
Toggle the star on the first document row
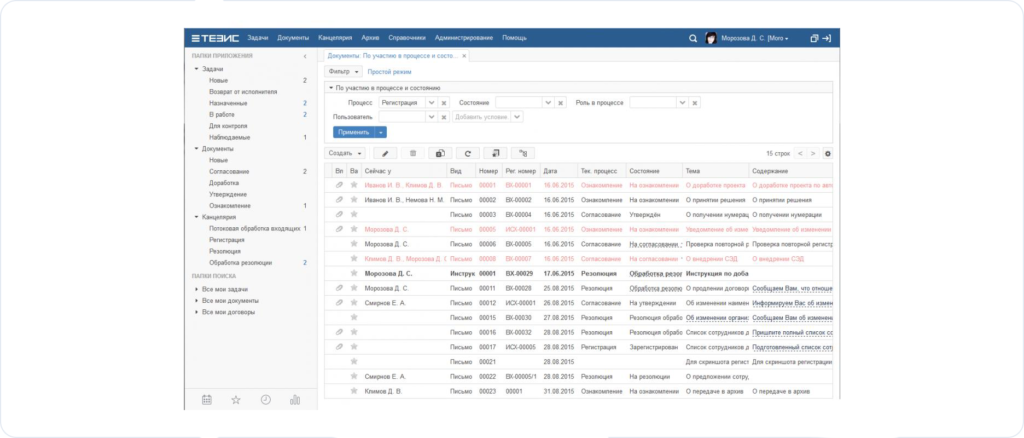coord(354,185)
